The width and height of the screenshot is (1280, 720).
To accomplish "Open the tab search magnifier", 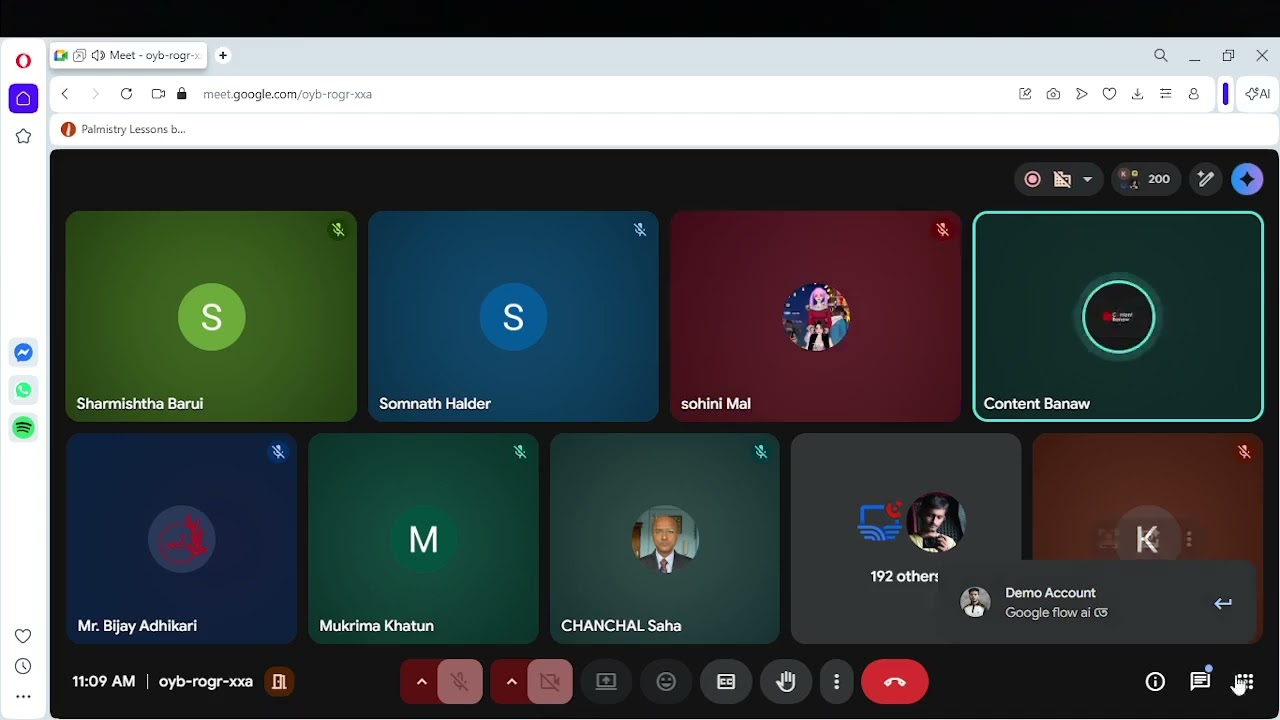I will click(x=1161, y=56).
